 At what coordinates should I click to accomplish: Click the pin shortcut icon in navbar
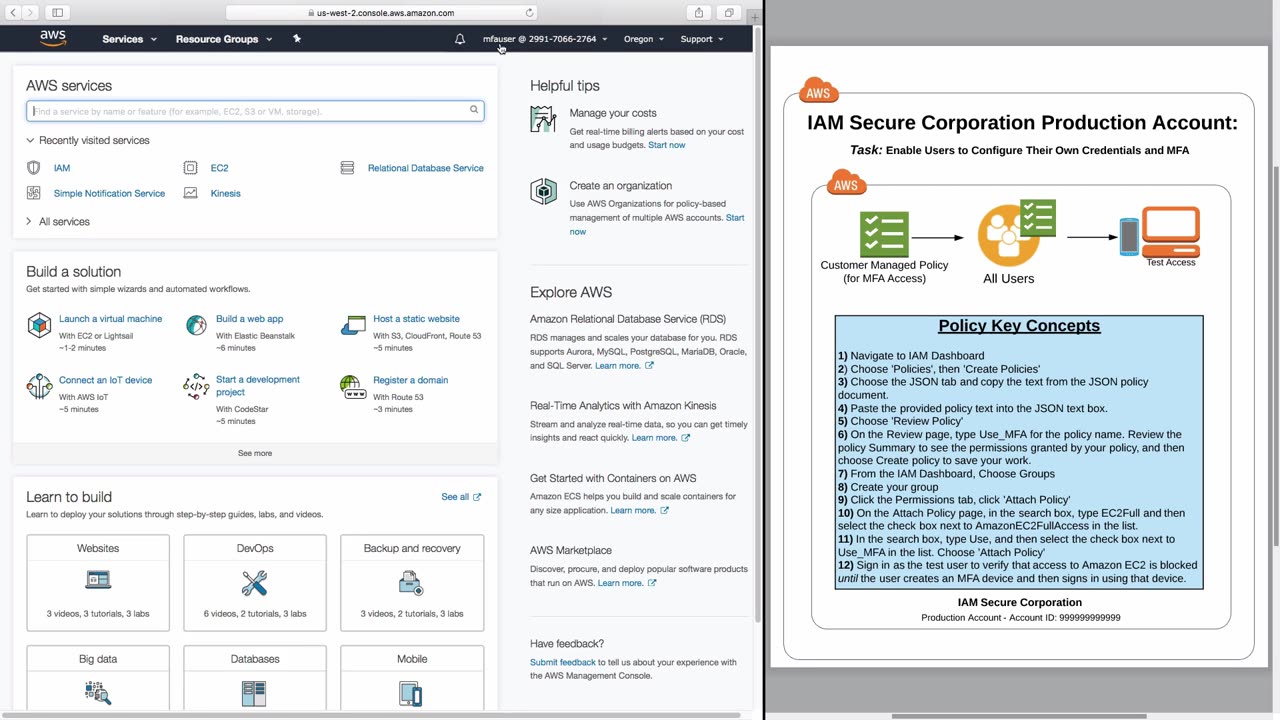[x=296, y=39]
